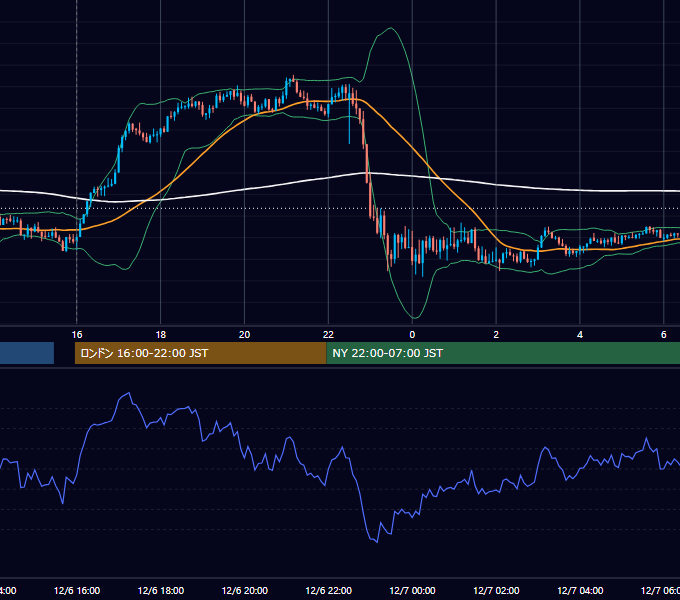
Task: Click the NY 22:00-07:00 JST session bar
Action: click(503, 353)
